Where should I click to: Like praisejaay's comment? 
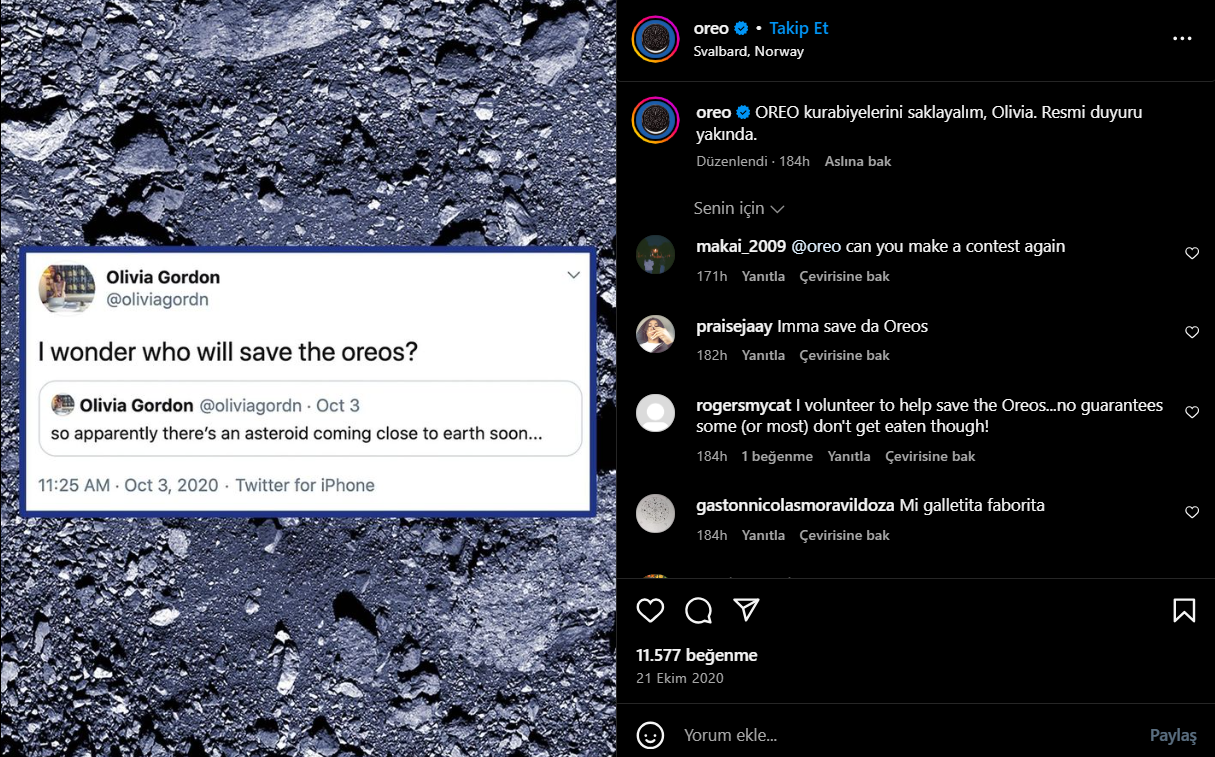click(x=1191, y=332)
